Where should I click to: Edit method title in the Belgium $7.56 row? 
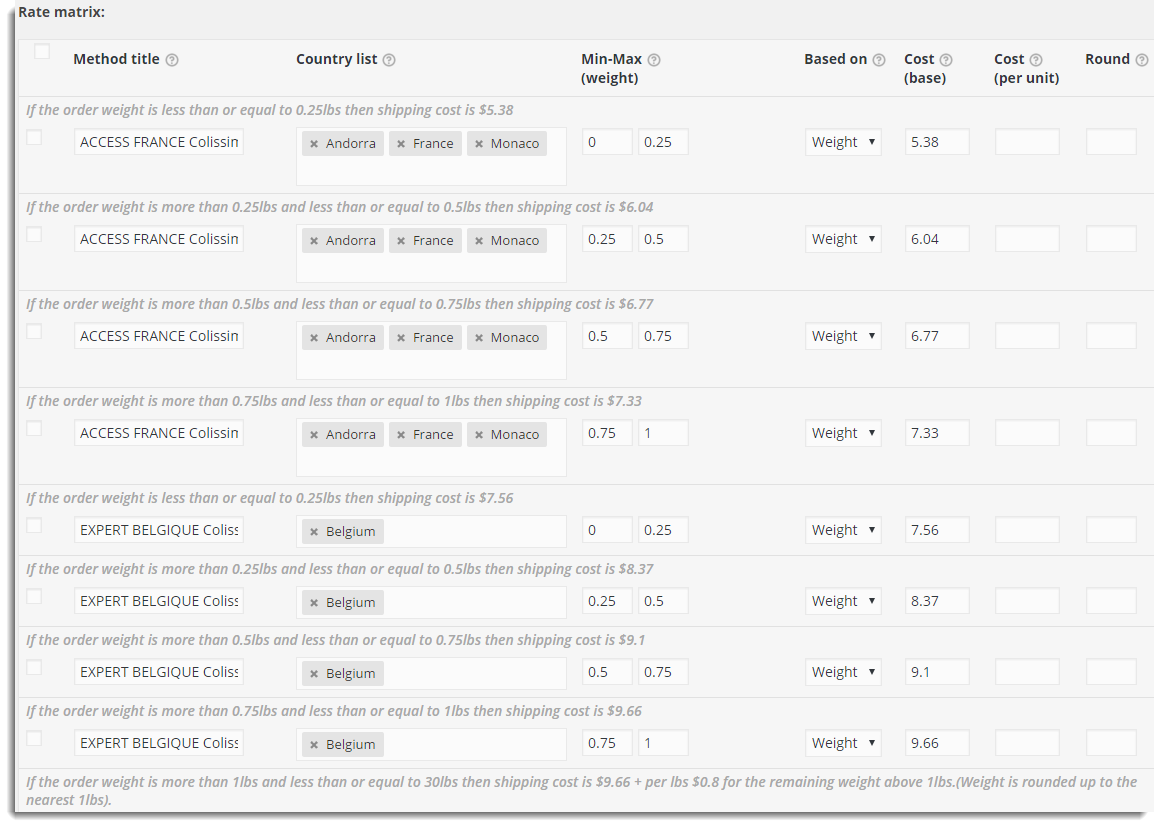tap(159, 530)
